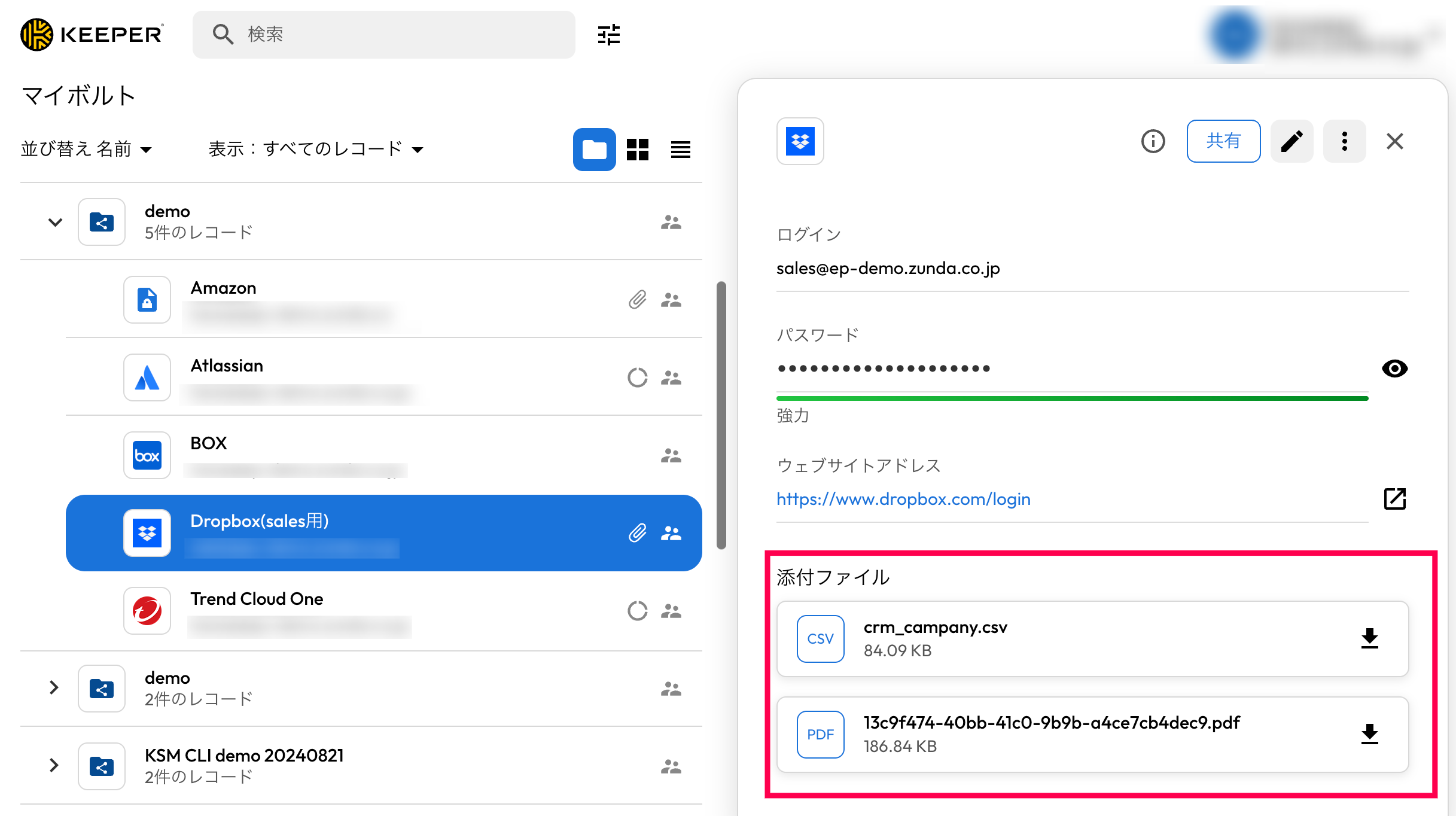Focus the 検索 search field
Viewport: 1456px width, 816px height.
(x=383, y=34)
